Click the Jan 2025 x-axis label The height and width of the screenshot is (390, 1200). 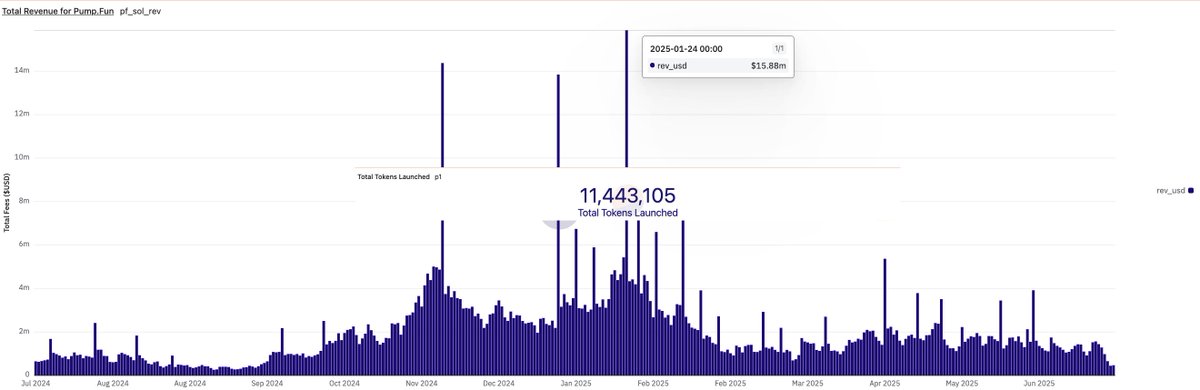pyautogui.click(x=576, y=383)
